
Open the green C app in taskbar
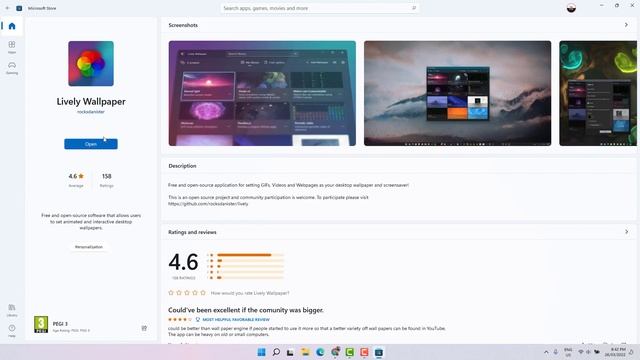click(x=350, y=352)
